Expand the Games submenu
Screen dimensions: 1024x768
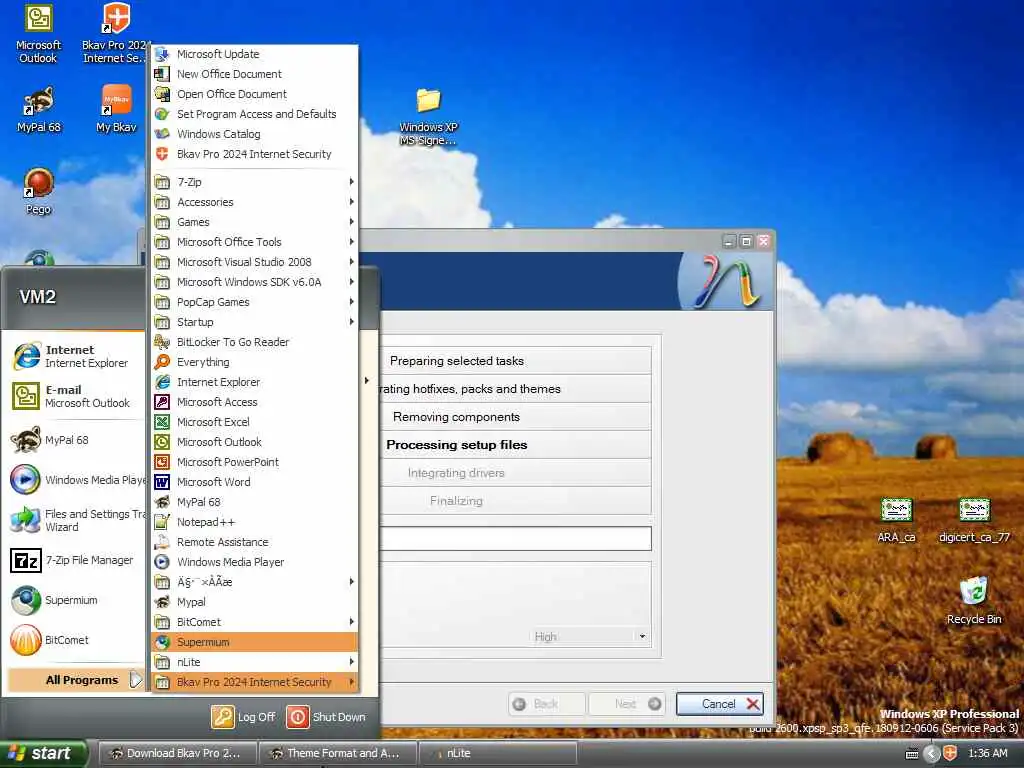point(255,222)
